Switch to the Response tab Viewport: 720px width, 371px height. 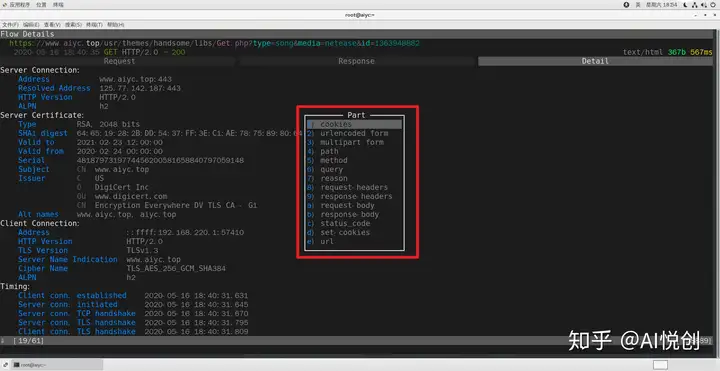point(356,61)
